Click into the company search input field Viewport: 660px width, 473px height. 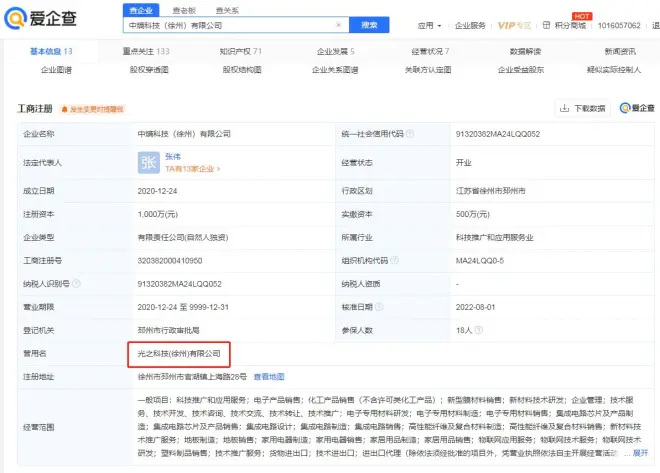(x=230, y=25)
